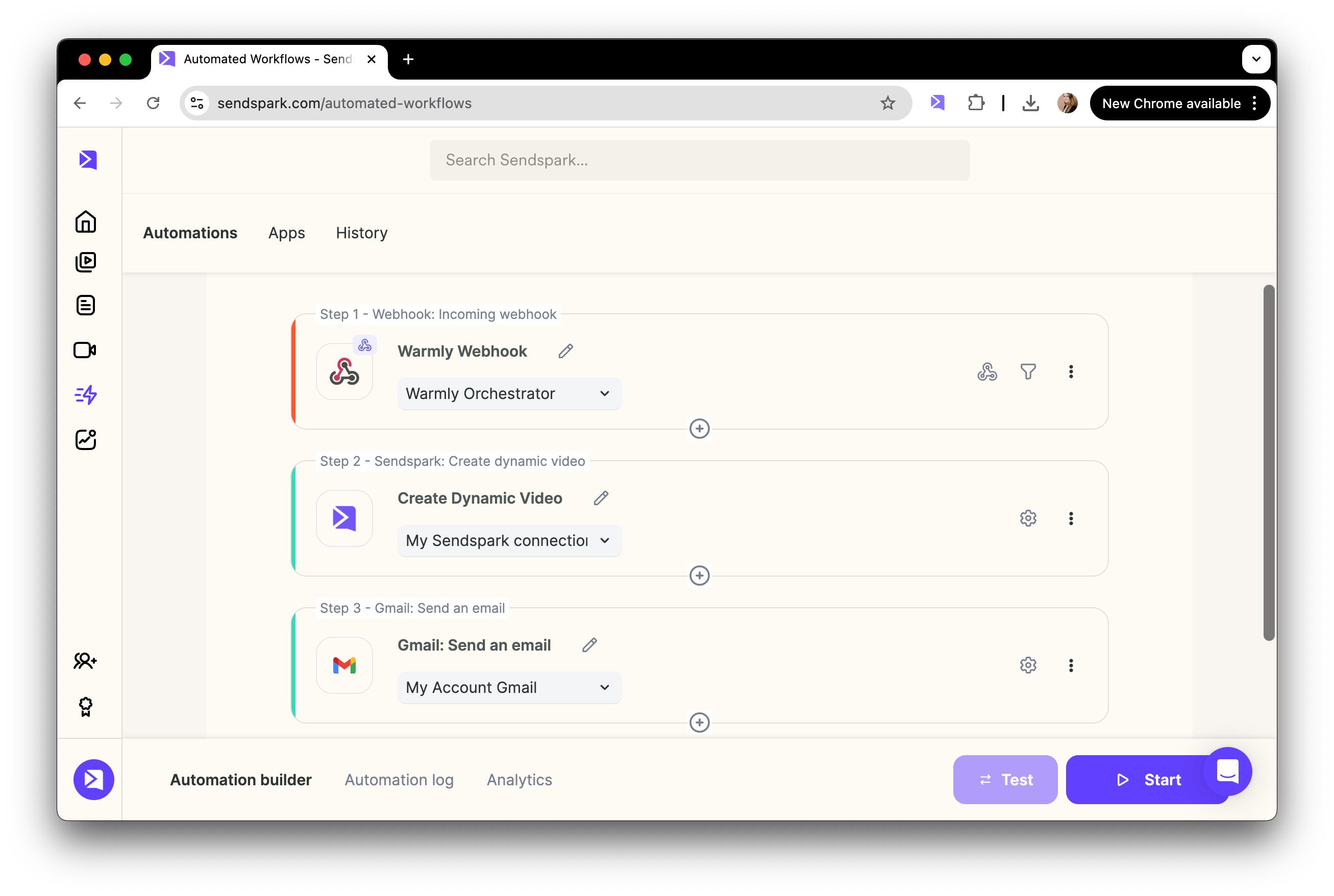
Task: Open the award badge sidebar icon
Action: click(86, 707)
